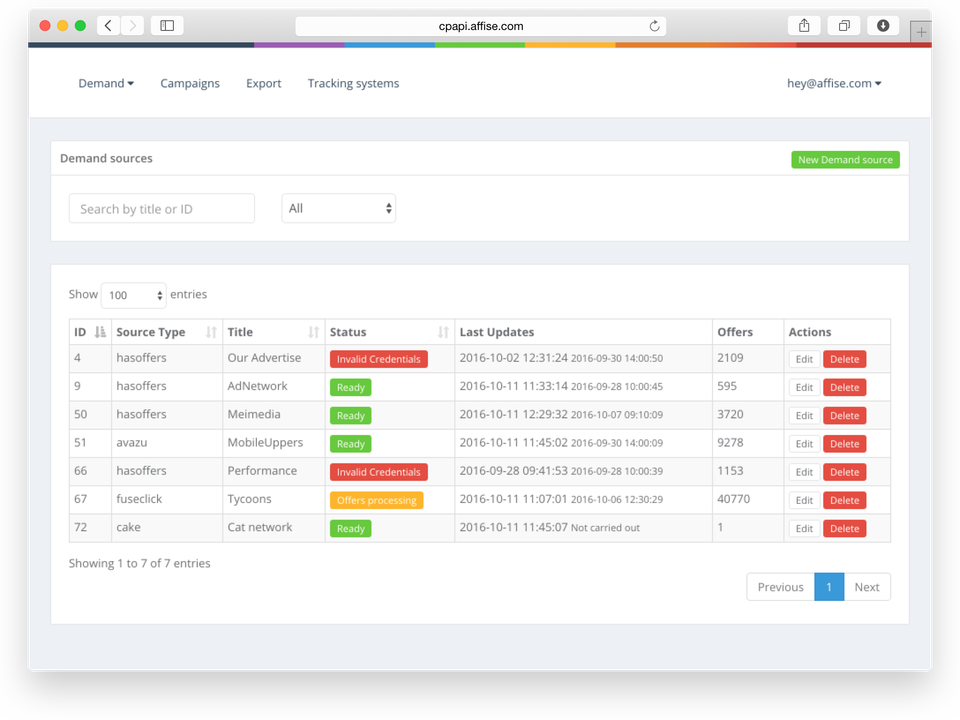The height and width of the screenshot is (720, 960).
Task: Click the New Demand source button
Action: point(845,160)
